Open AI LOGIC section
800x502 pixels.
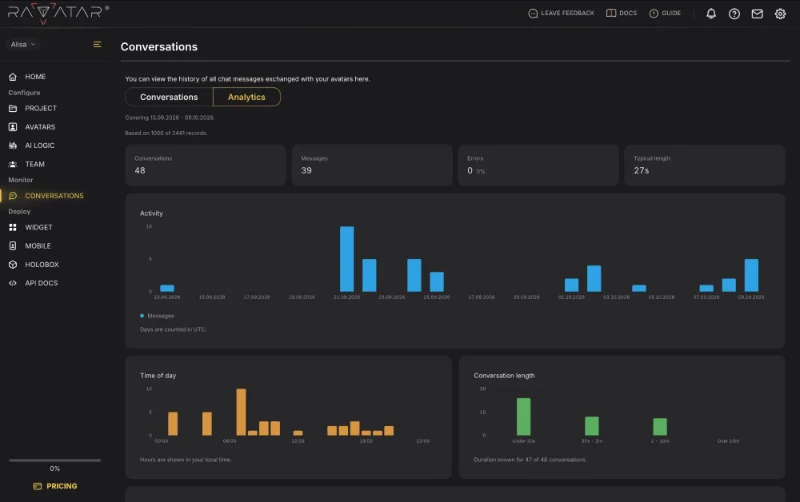[39, 145]
